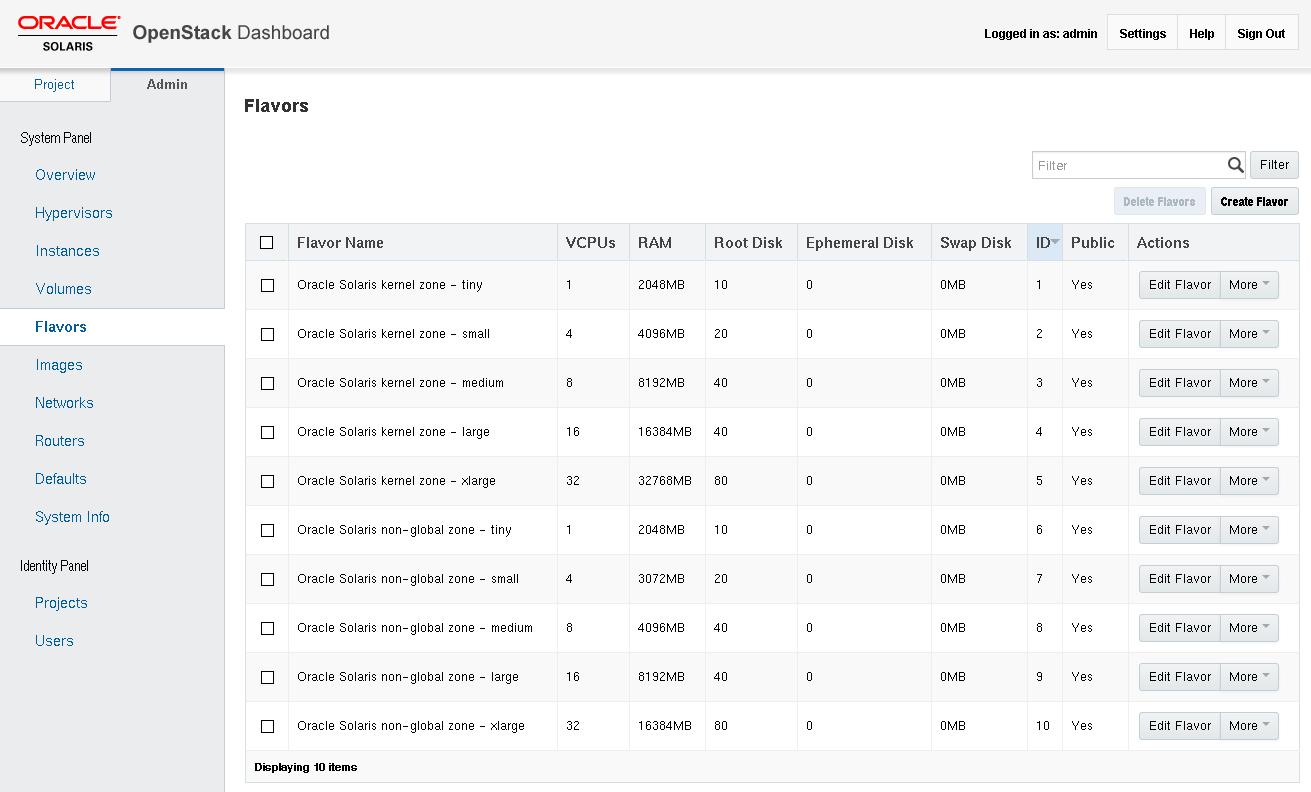1311x792 pixels.
Task: Open Settings in the top bar
Action: [x=1142, y=34]
